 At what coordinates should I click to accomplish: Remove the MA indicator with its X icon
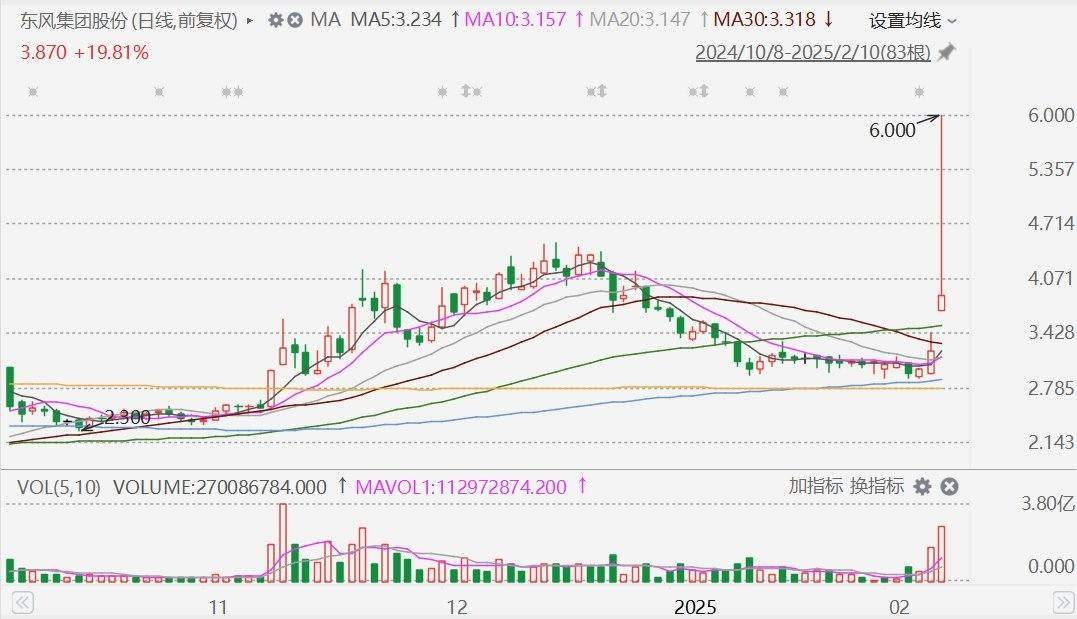296,20
